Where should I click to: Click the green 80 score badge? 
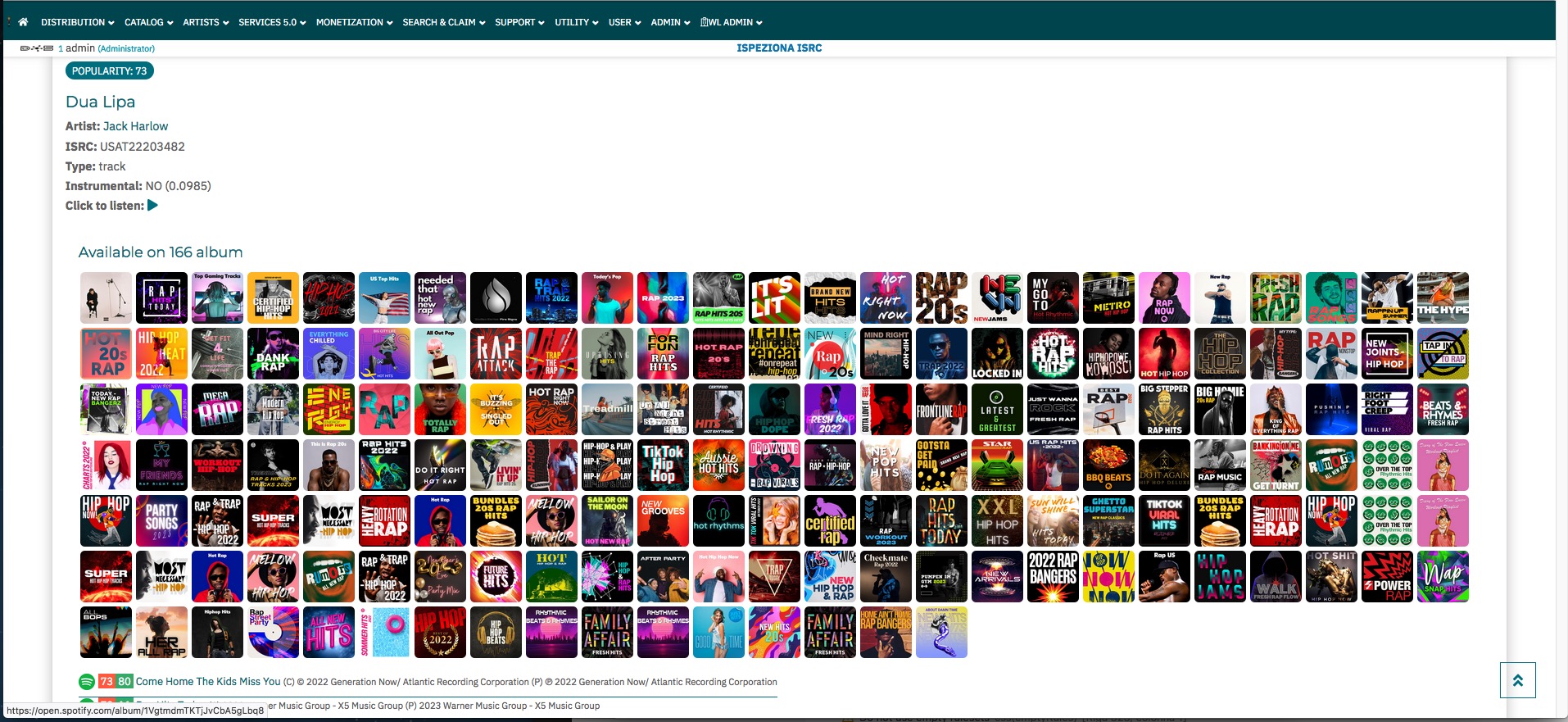tap(125, 682)
